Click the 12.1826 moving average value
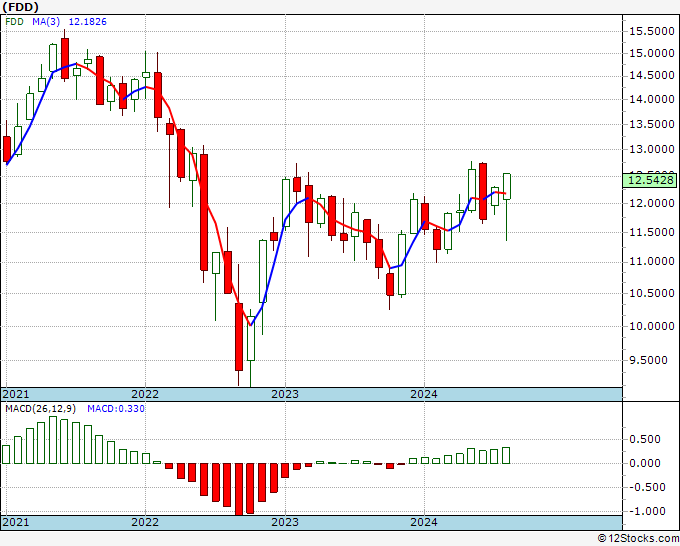The width and height of the screenshot is (680, 546). [87, 22]
